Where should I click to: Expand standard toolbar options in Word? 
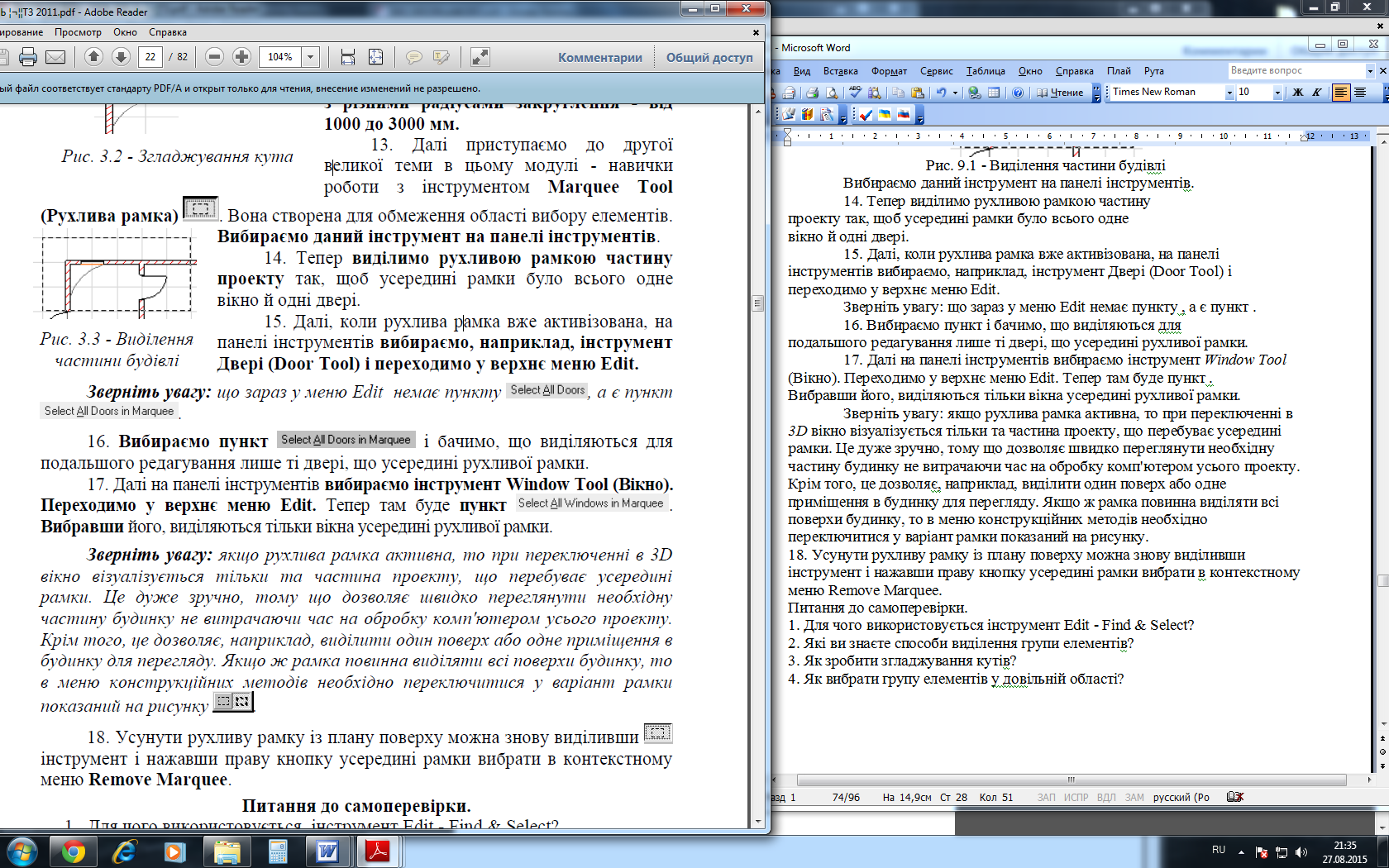pos(1097,93)
